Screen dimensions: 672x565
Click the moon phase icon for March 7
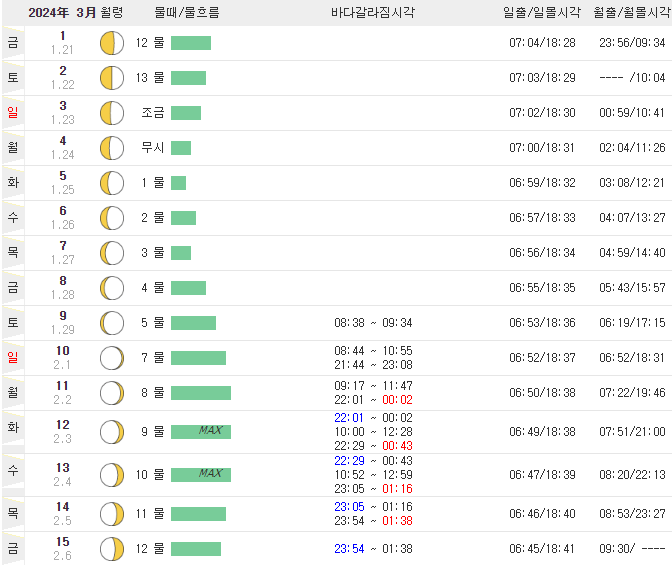pos(112,253)
